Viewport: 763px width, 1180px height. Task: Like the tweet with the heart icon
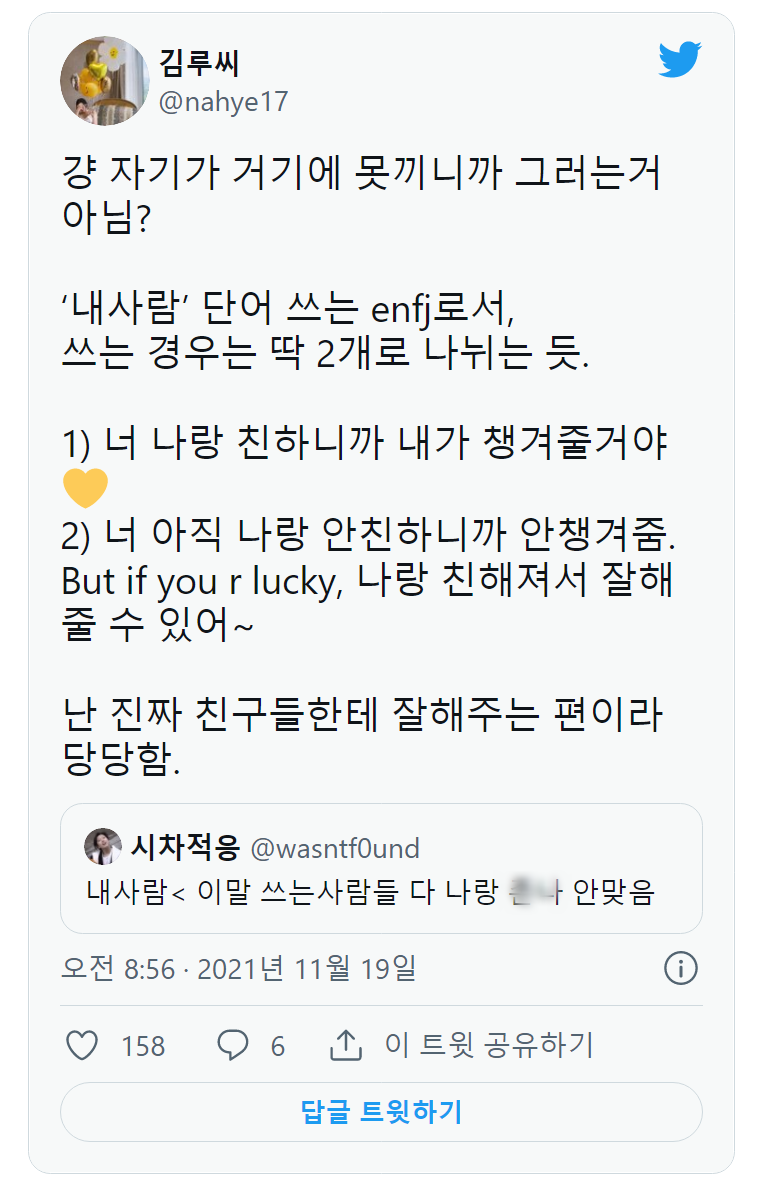(82, 1045)
